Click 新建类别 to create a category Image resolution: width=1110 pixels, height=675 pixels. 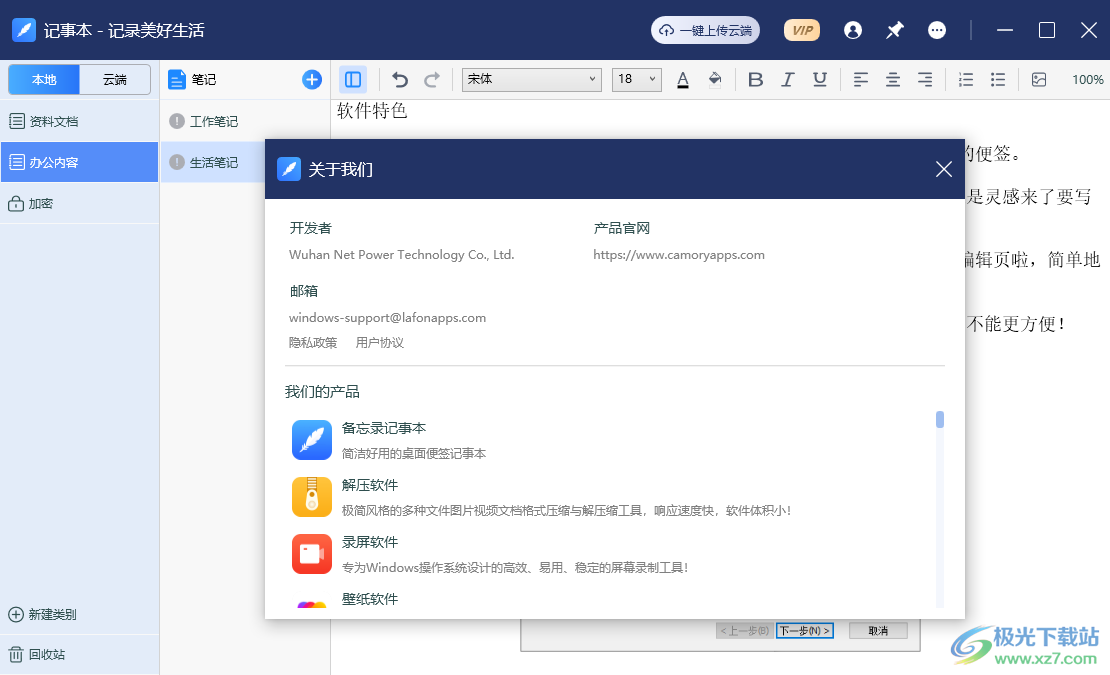pyautogui.click(x=42, y=614)
